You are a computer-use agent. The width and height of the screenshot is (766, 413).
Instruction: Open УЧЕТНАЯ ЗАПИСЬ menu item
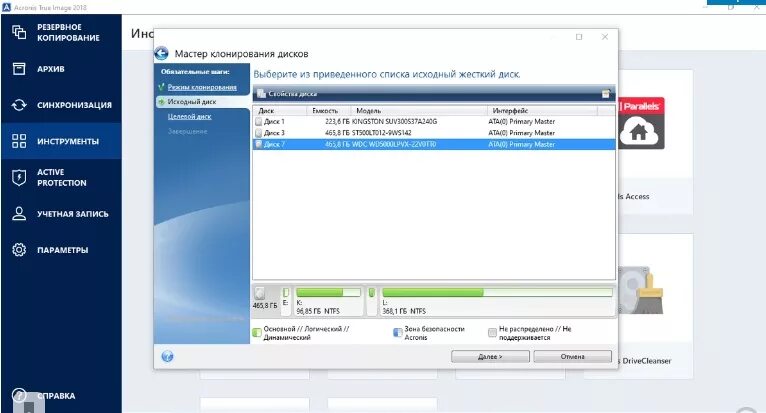pos(73,214)
